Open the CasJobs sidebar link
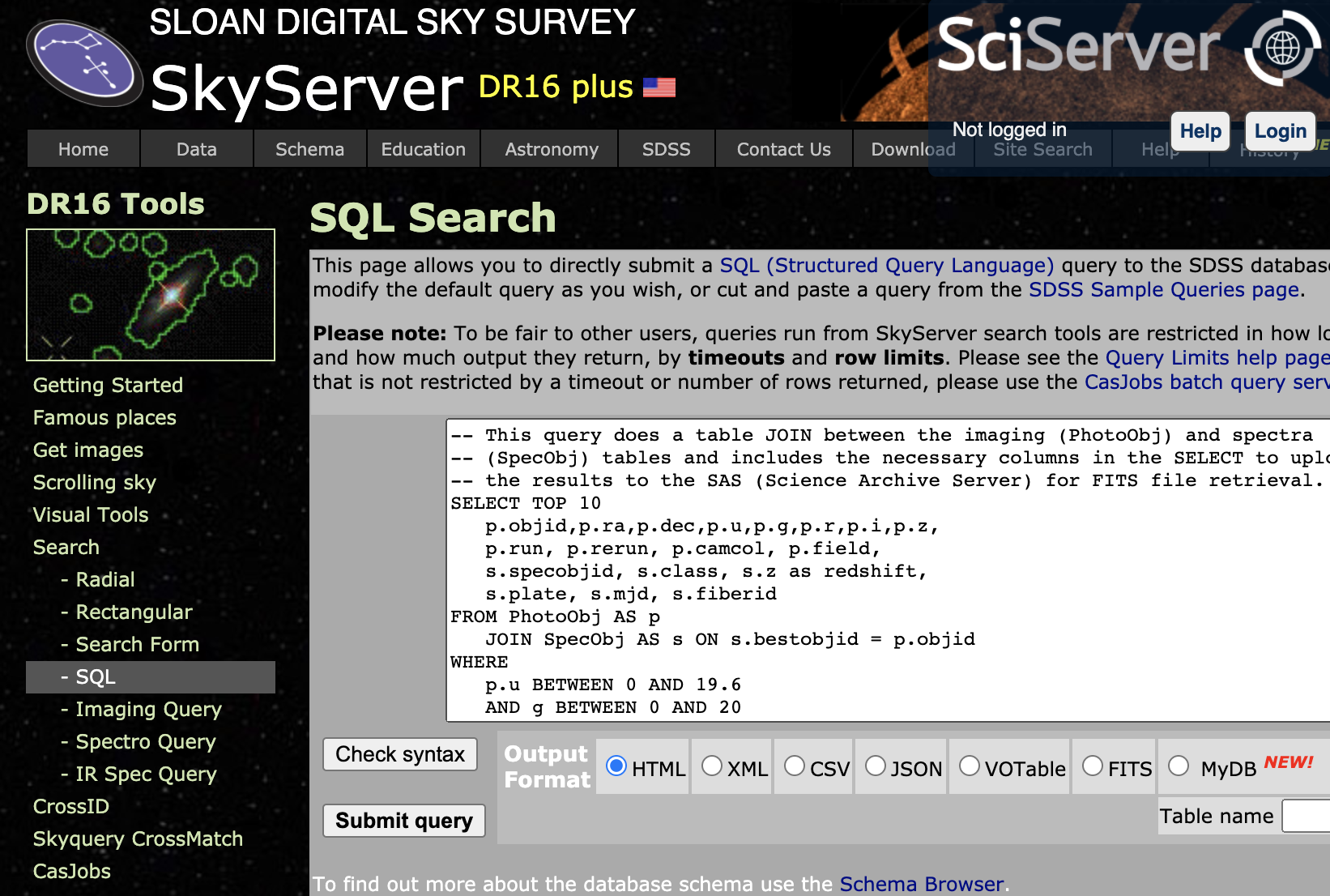The image size is (1330, 896). pyautogui.click(x=72, y=871)
